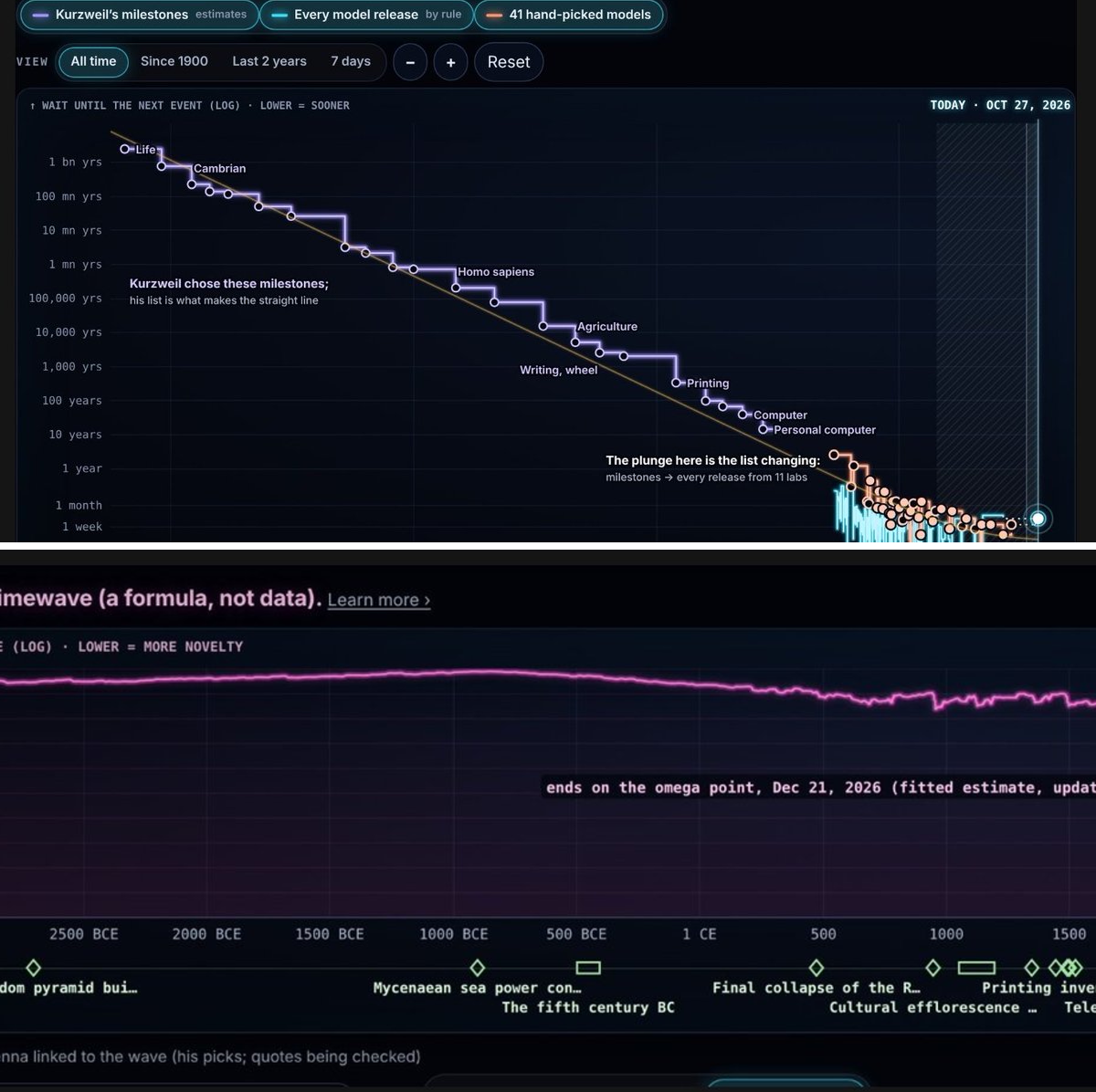The height and width of the screenshot is (1092, 1096).
Task: Click the Computer milestone point
Action: coord(743,415)
